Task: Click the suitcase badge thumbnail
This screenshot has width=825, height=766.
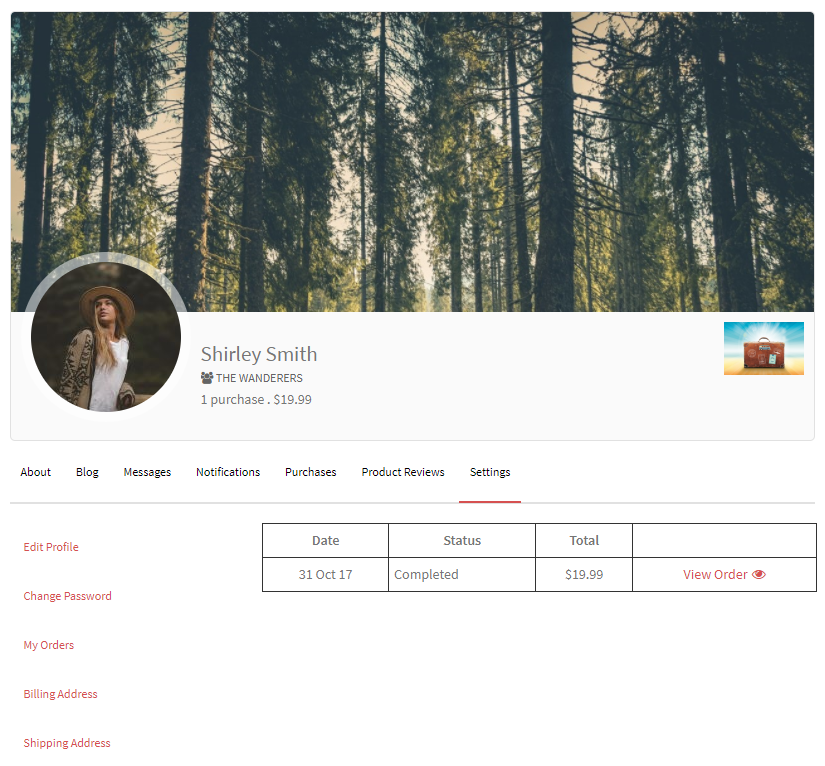Action: point(763,349)
